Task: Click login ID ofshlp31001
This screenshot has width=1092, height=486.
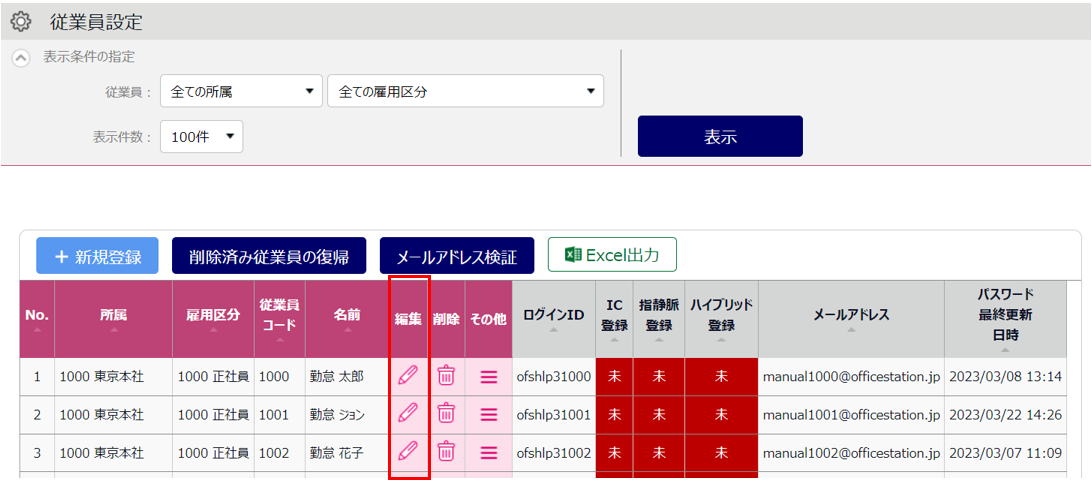Action: point(554,414)
